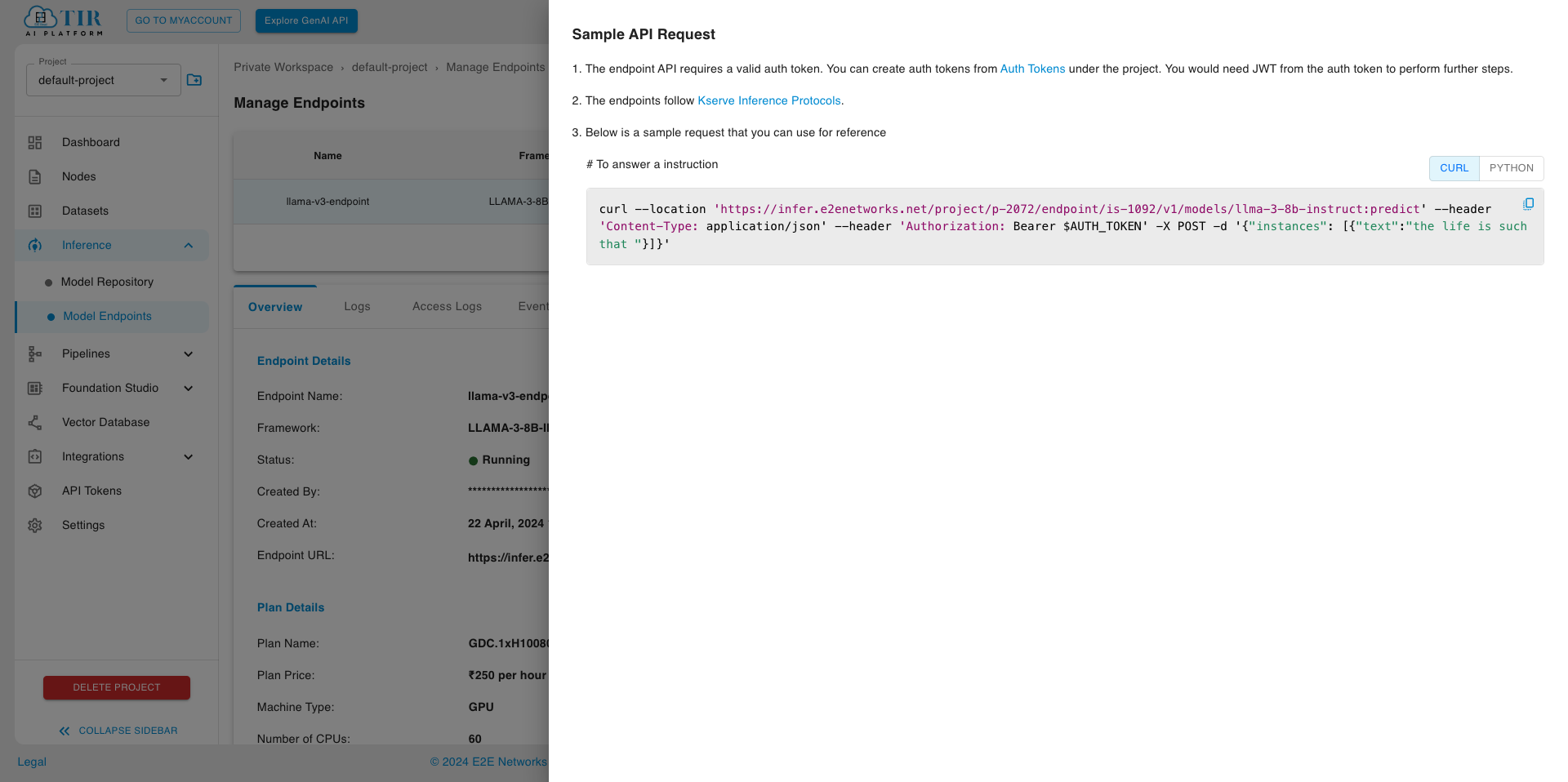
Task: Click the API Tokens icon
Action: 35,491
